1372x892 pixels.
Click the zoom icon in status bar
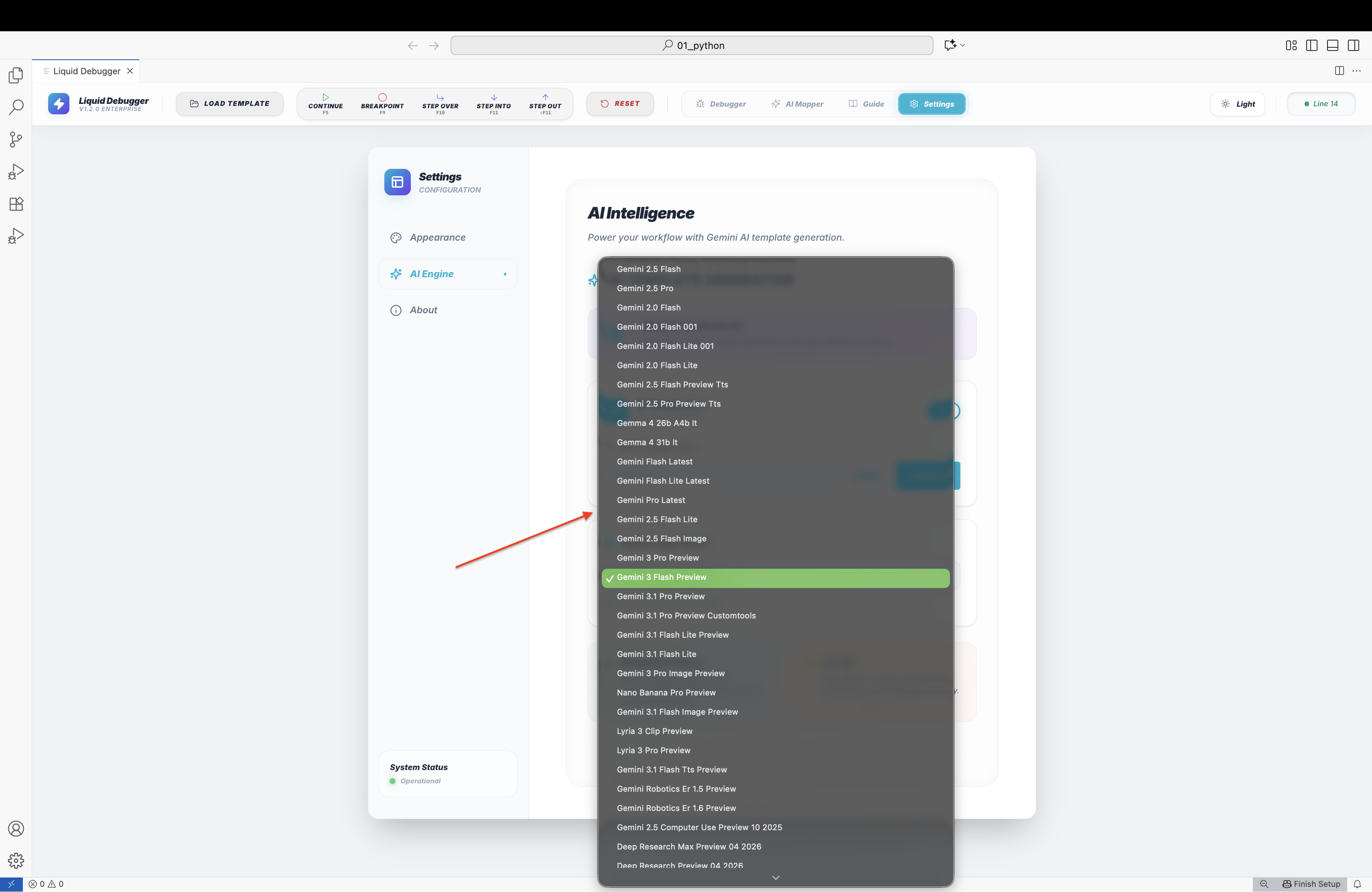coord(1264,884)
